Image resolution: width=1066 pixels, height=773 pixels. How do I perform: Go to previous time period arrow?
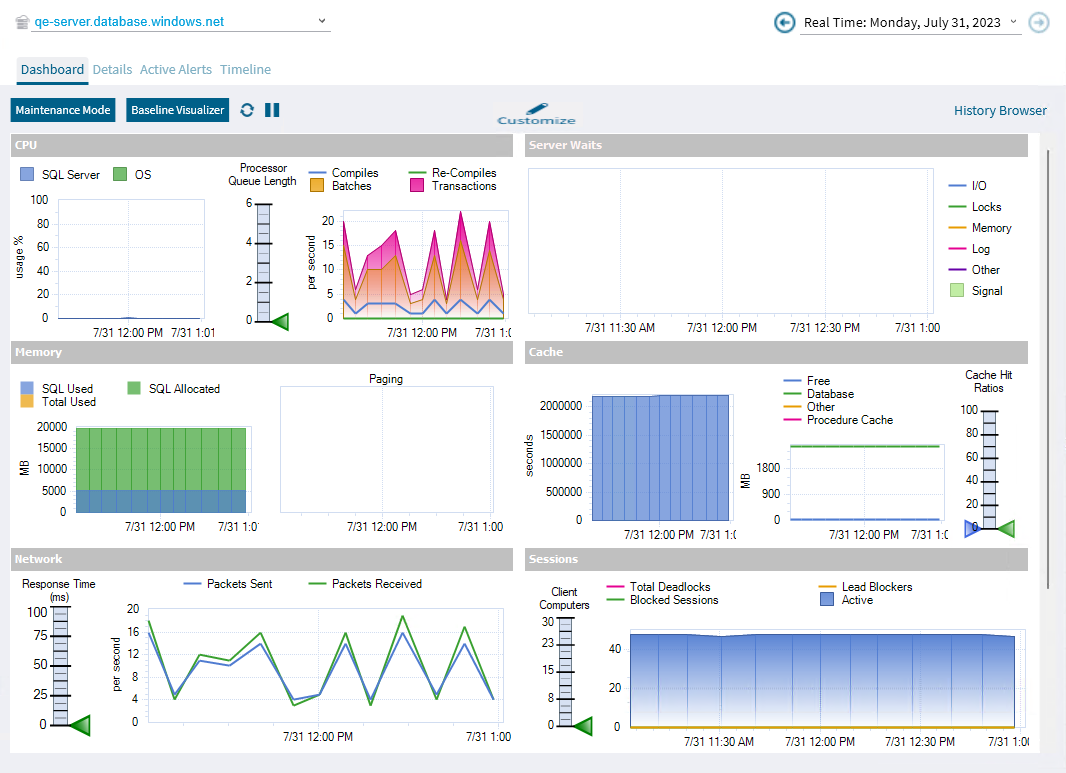tap(785, 22)
